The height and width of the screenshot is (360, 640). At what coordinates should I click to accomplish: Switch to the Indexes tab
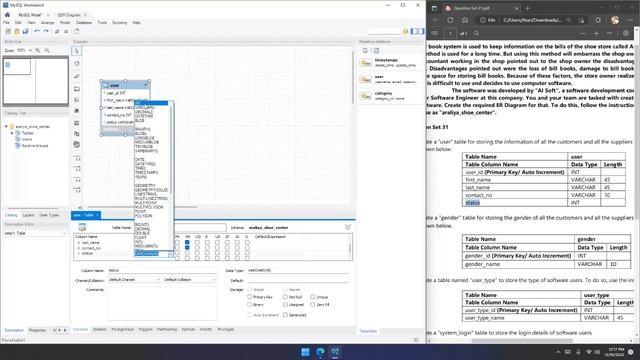99,329
